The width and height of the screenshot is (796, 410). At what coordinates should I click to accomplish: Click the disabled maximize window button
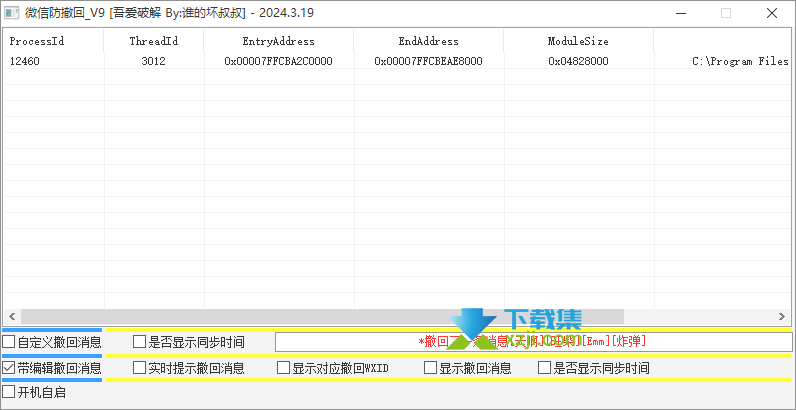(x=726, y=13)
